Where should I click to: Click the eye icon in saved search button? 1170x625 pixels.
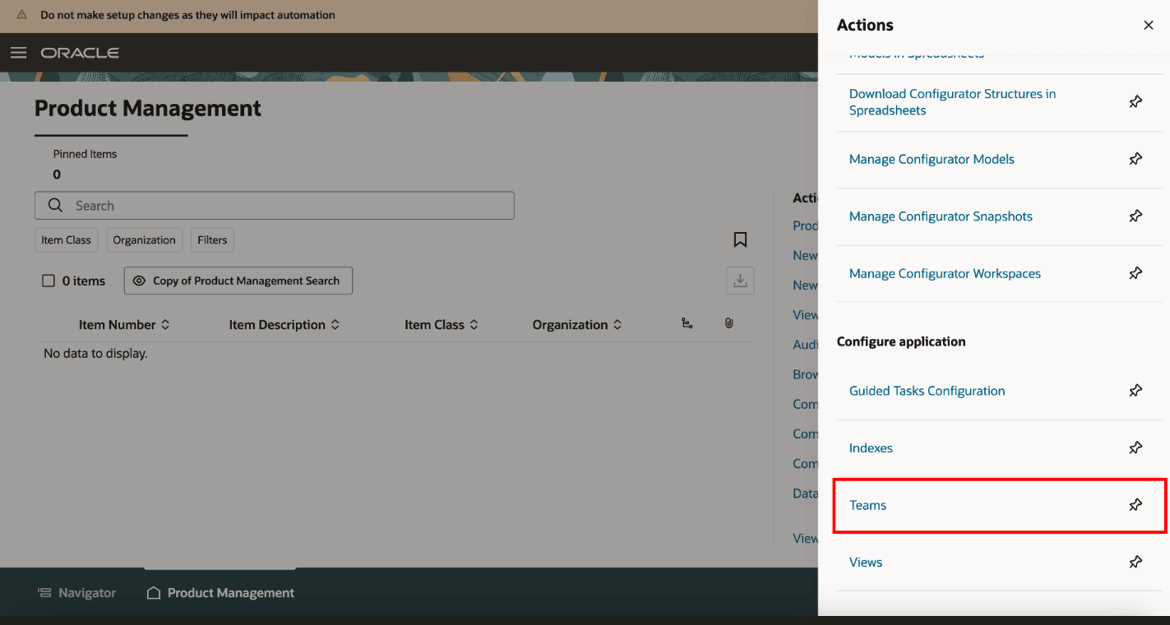point(139,281)
